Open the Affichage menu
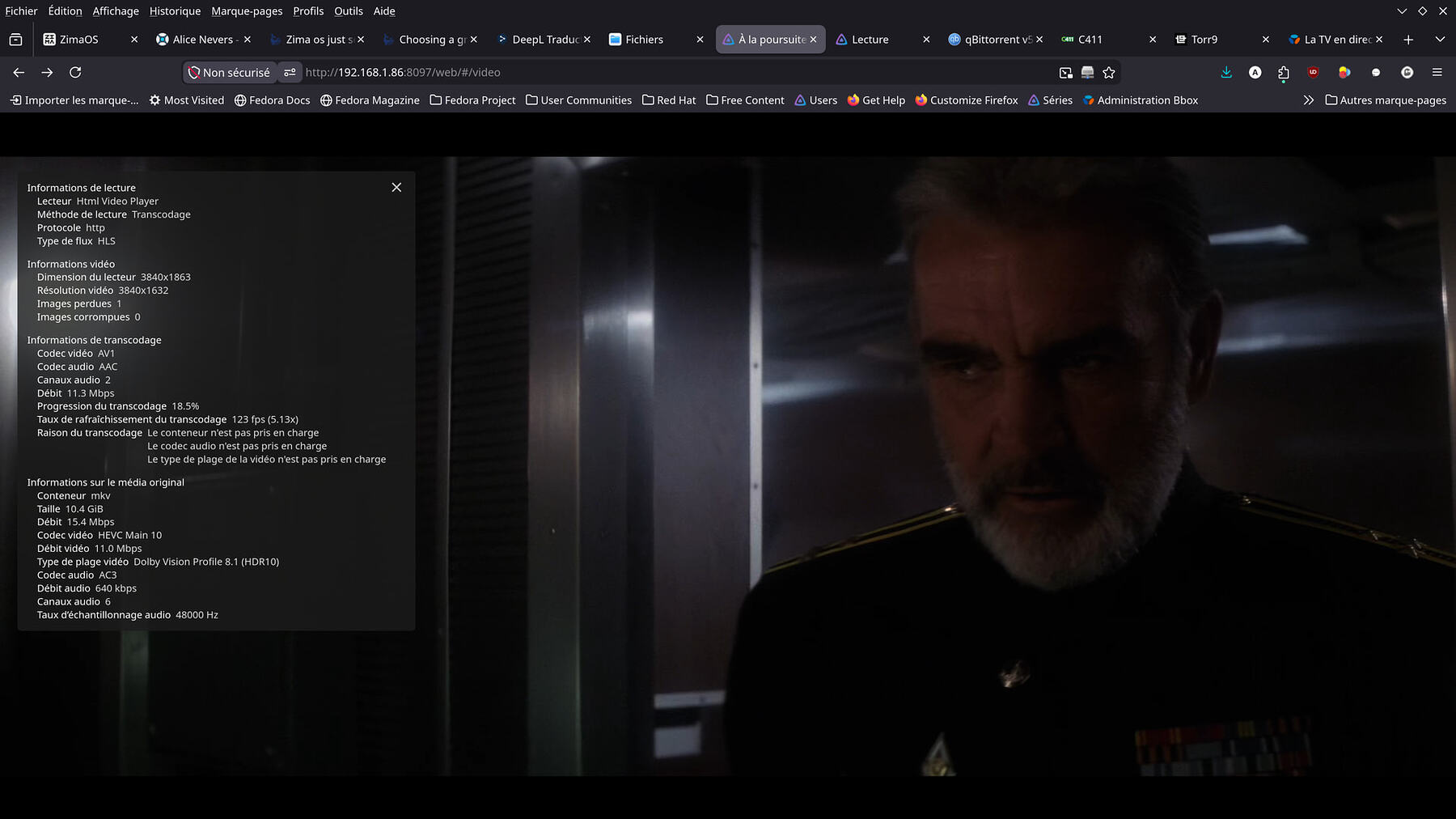Image resolution: width=1456 pixels, height=819 pixels. tap(116, 11)
